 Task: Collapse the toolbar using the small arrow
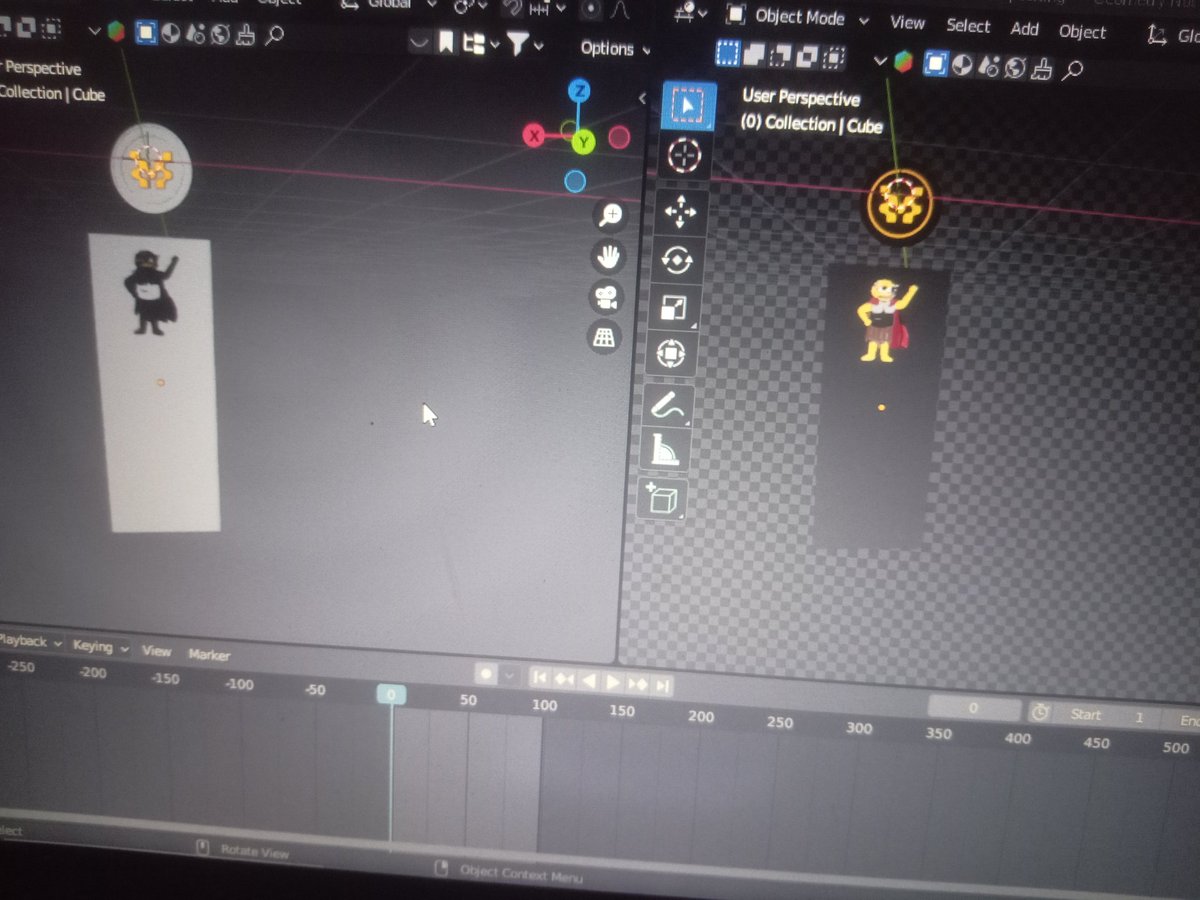tap(643, 97)
